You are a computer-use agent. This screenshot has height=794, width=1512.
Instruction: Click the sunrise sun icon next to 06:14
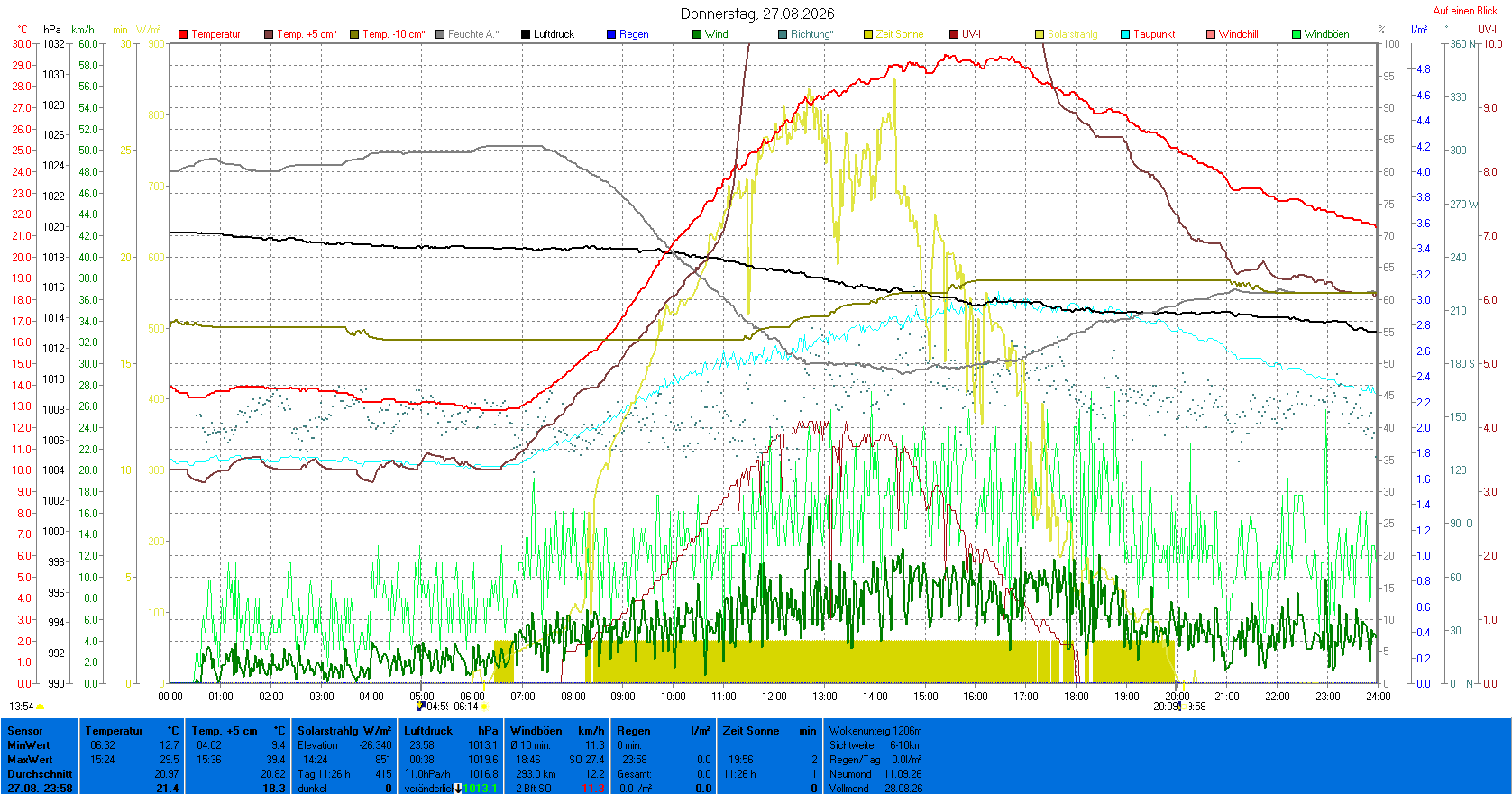click(x=484, y=707)
